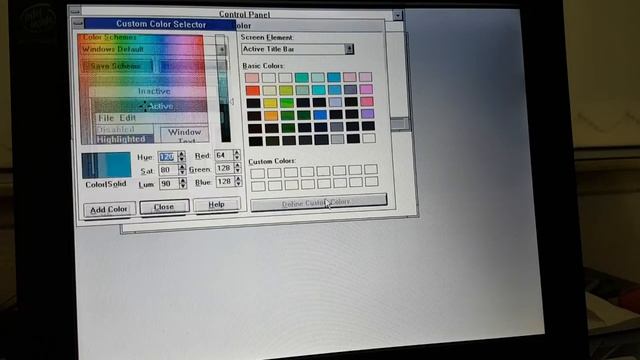Open the Screen Element dropdown list
The width and height of the screenshot is (640, 360).
(349, 49)
